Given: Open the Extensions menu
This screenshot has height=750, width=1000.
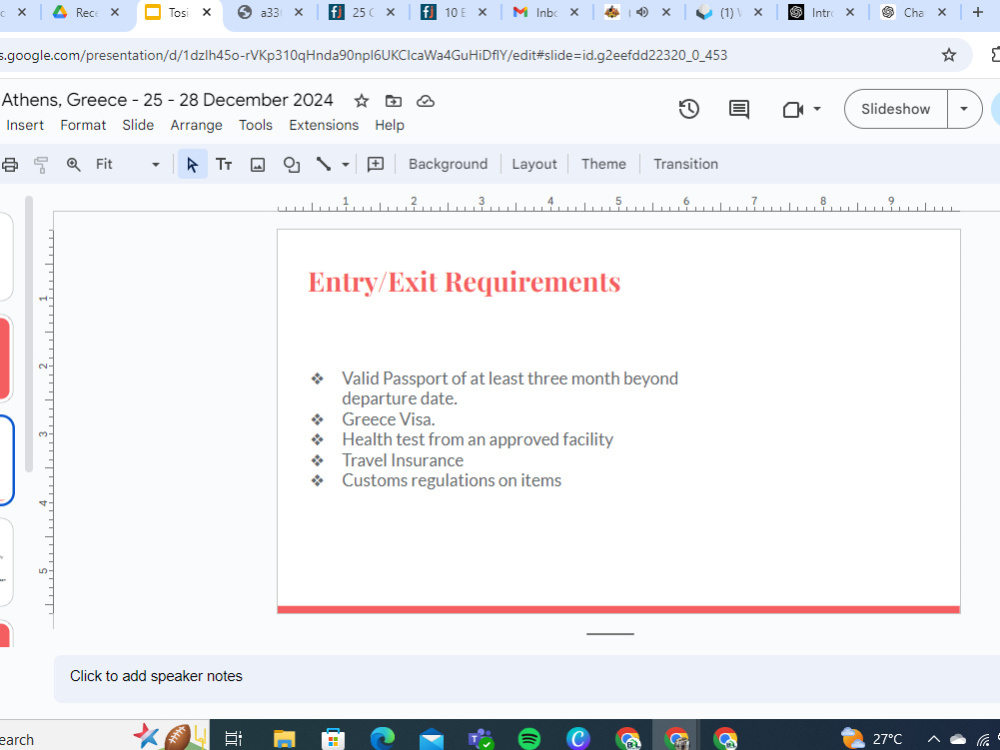Looking at the screenshot, I should coord(323,125).
